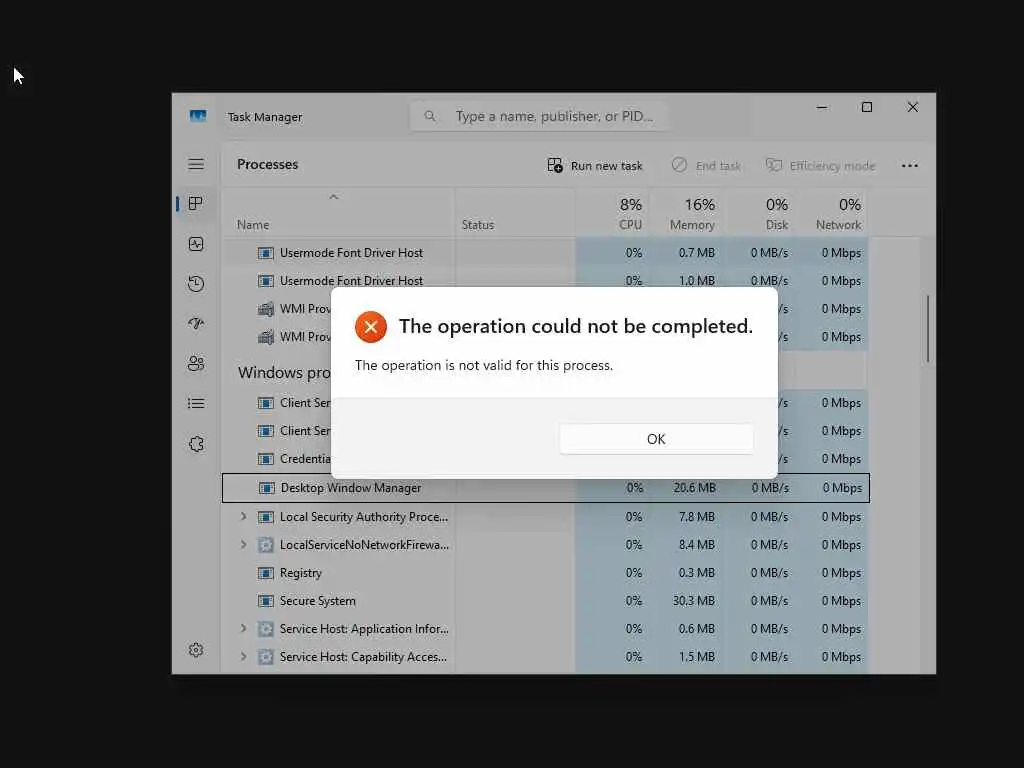
Task: Click the search box in Task Manager
Action: [539, 116]
